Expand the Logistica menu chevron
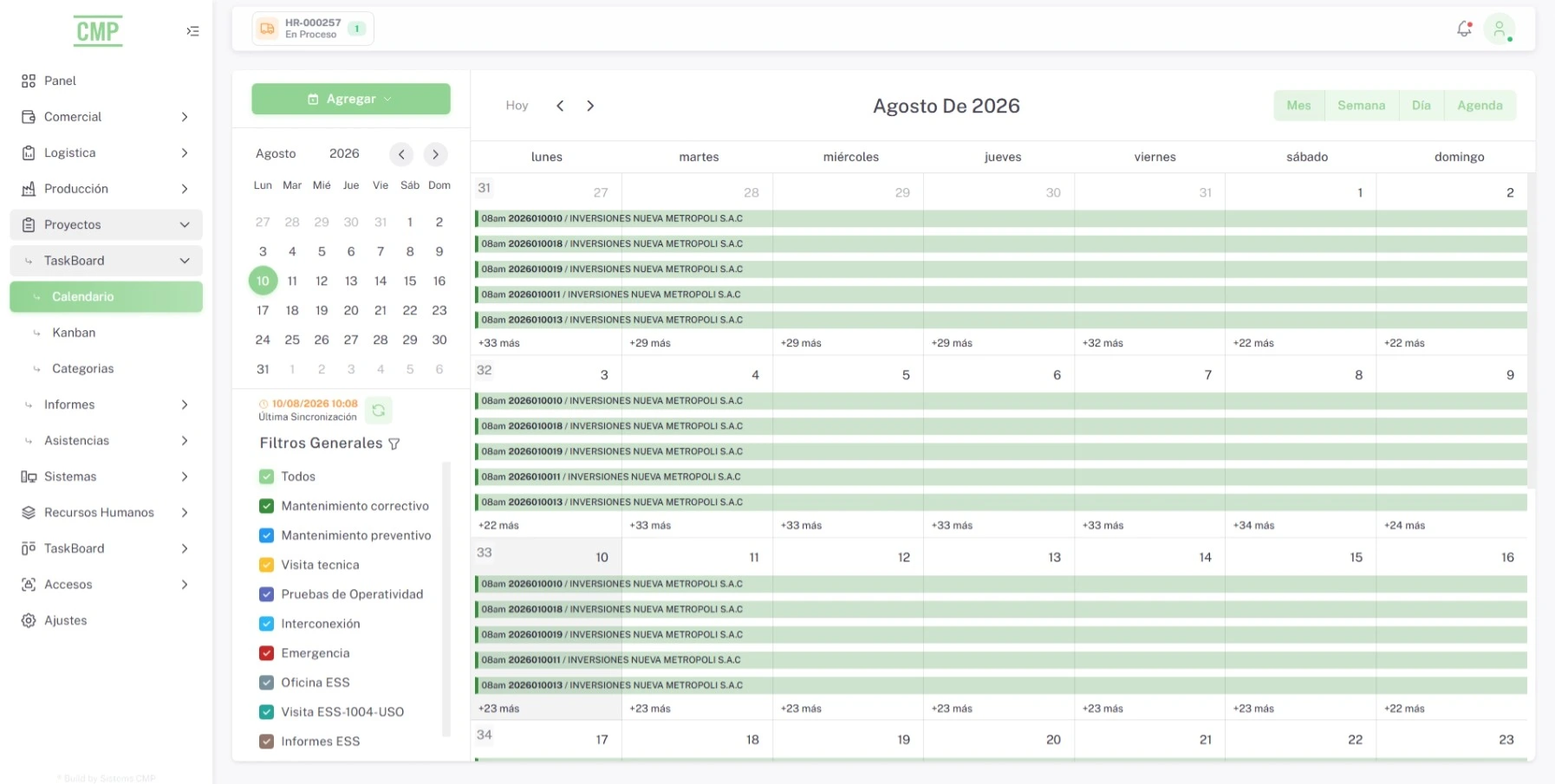Image resolution: width=1555 pixels, height=784 pixels. (x=185, y=152)
